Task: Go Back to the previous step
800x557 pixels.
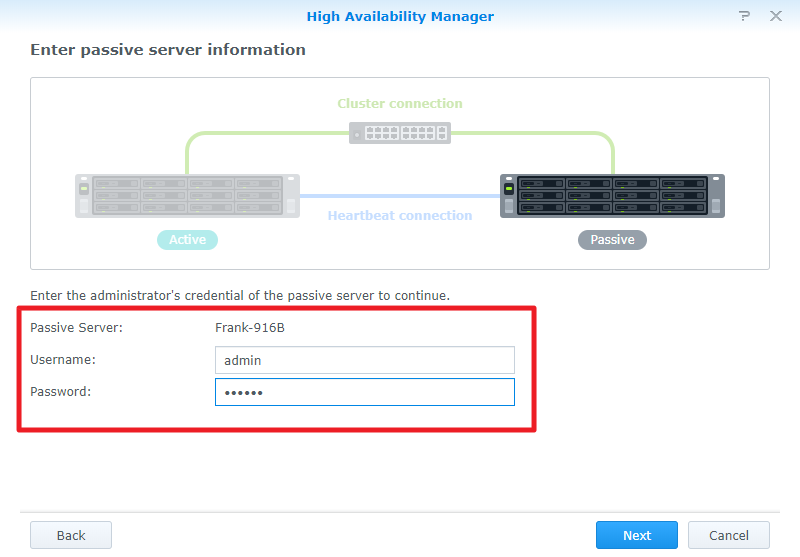Action: point(71,535)
